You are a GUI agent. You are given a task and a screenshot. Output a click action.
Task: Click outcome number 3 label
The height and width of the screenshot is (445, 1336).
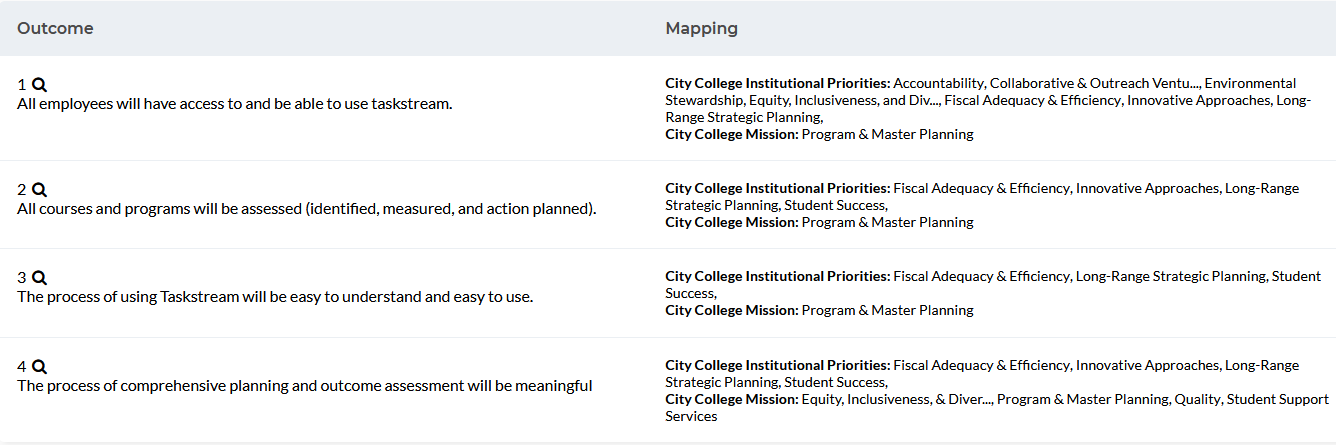(22, 278)
